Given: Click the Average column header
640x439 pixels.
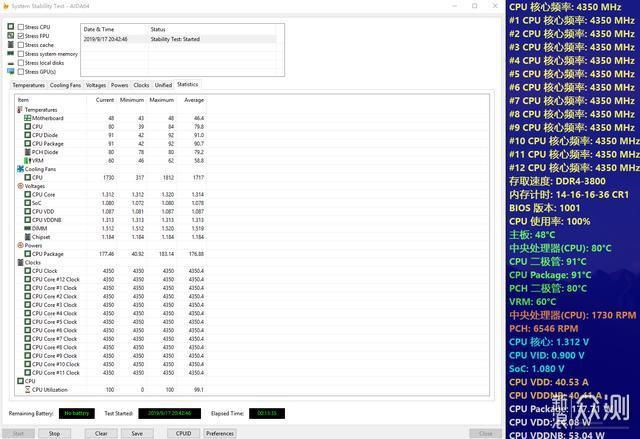Looking at the screenshot, I should click(191, 100).
